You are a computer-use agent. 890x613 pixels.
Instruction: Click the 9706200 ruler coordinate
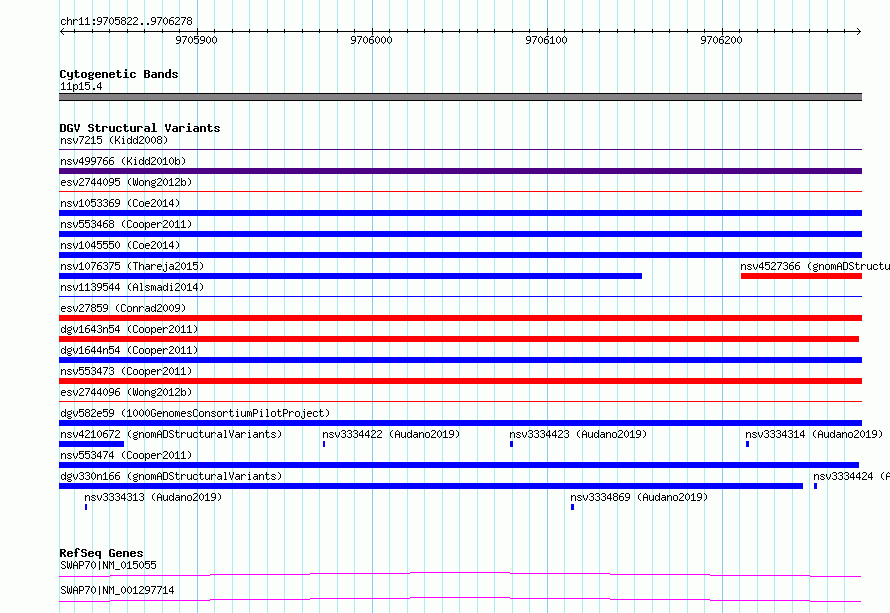coord(721,40)
